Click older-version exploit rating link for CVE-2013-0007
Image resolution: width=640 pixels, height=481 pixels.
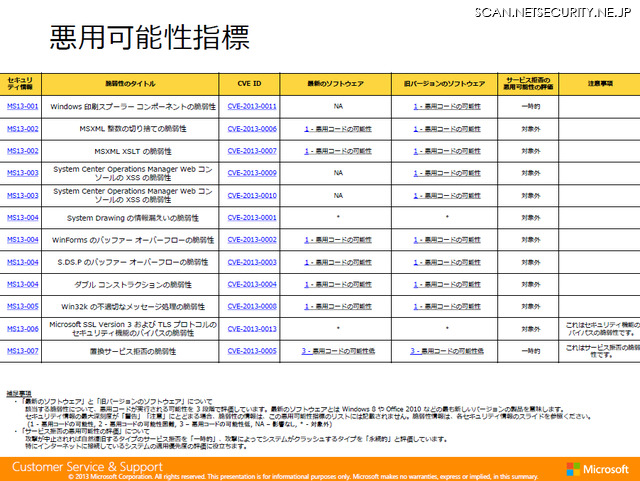pyautogui.click(x=447, y=151)
